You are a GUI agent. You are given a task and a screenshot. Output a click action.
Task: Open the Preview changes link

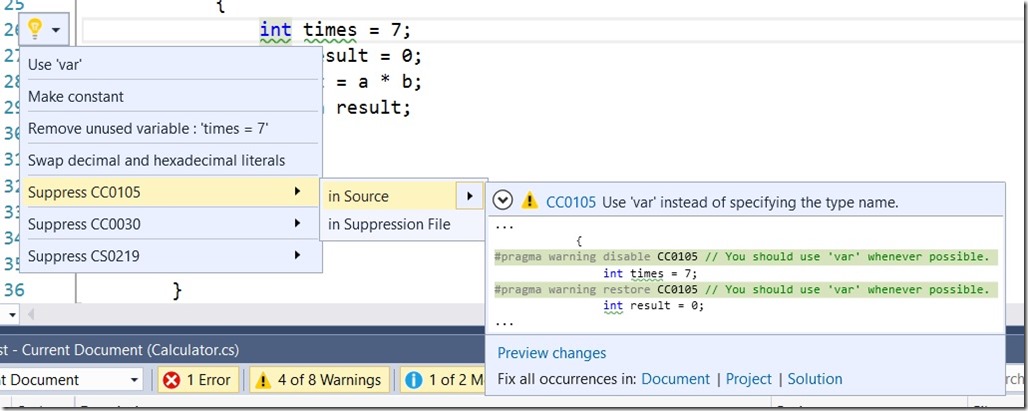click(551, 353)
